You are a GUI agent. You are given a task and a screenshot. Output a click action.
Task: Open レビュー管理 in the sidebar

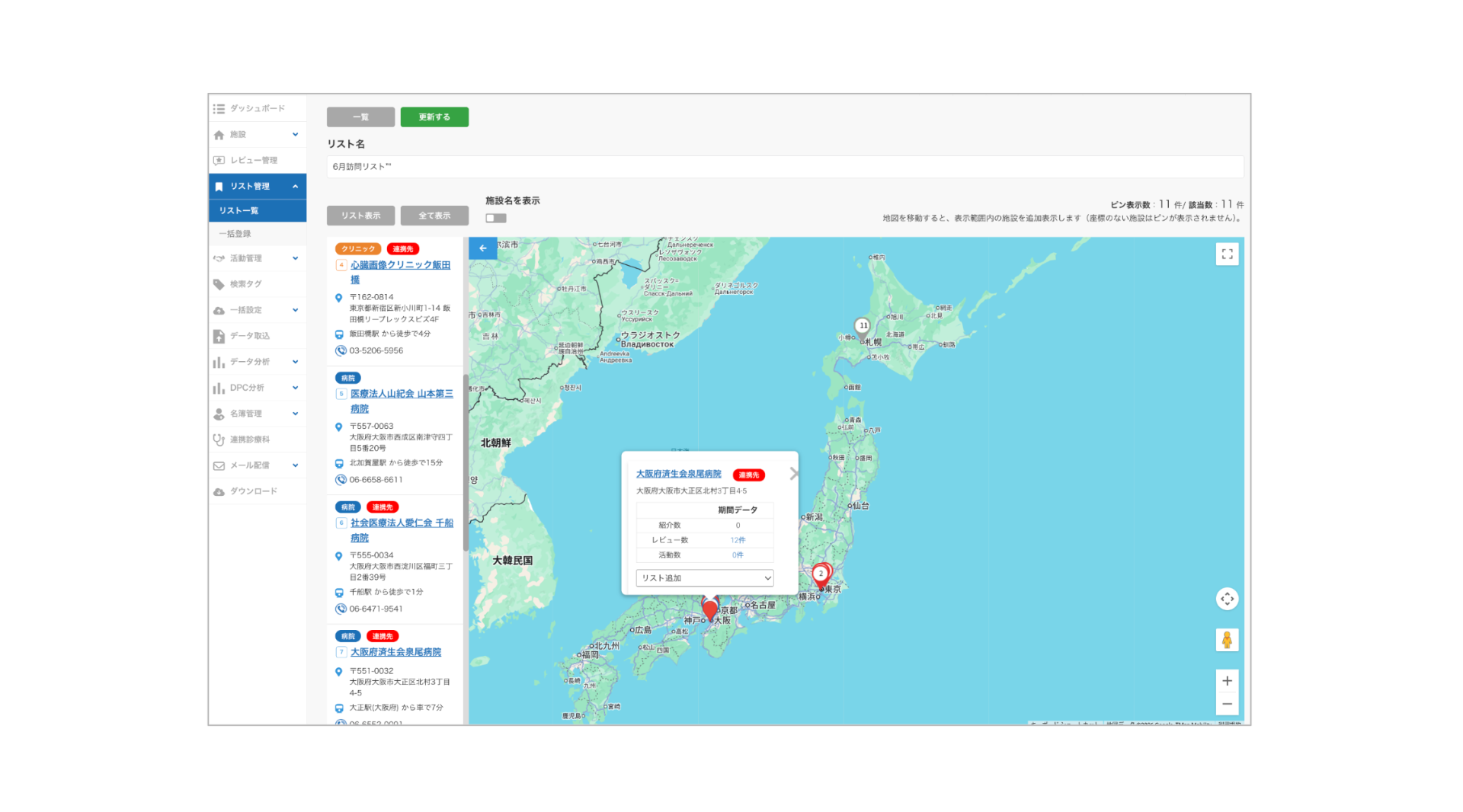click(258, 160)
